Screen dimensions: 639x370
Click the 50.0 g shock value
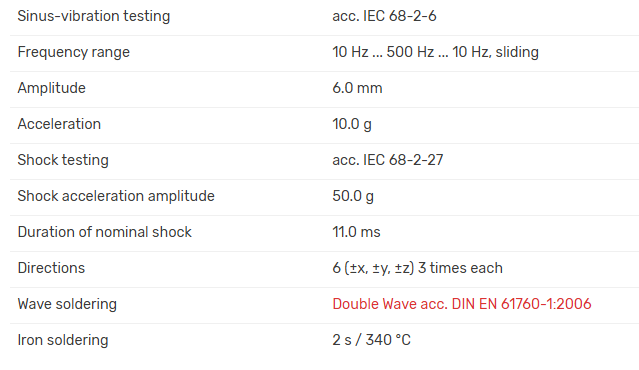pos(353,196)
